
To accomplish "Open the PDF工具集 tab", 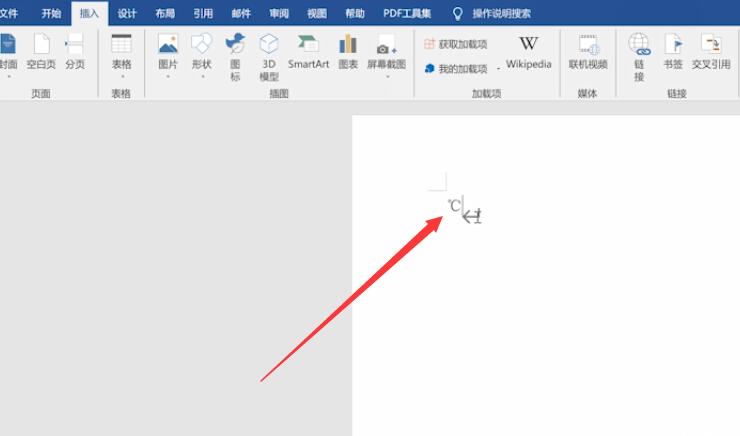I will tap(407, 13).
